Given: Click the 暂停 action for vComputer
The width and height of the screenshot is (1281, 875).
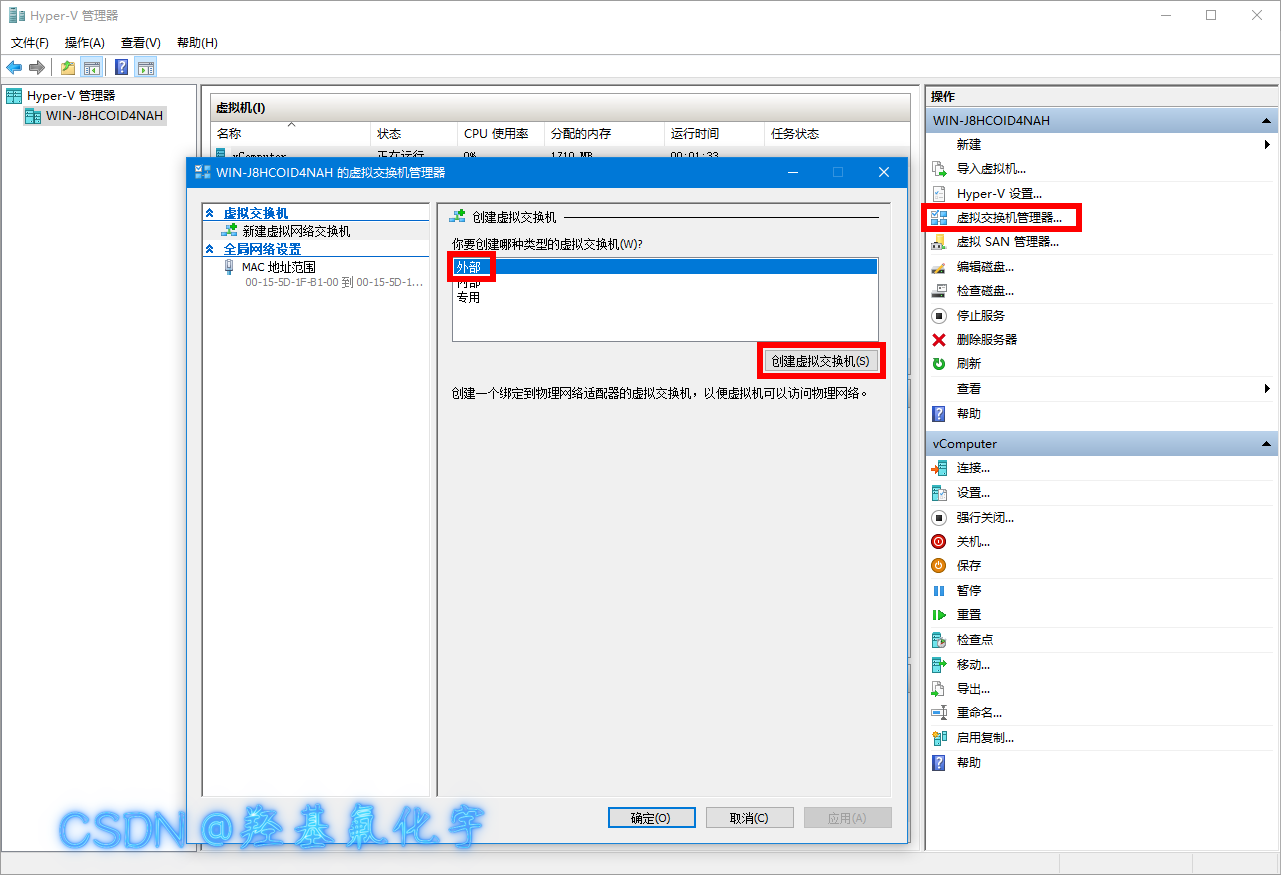Looking at the screenshot, I should point(968,590).
